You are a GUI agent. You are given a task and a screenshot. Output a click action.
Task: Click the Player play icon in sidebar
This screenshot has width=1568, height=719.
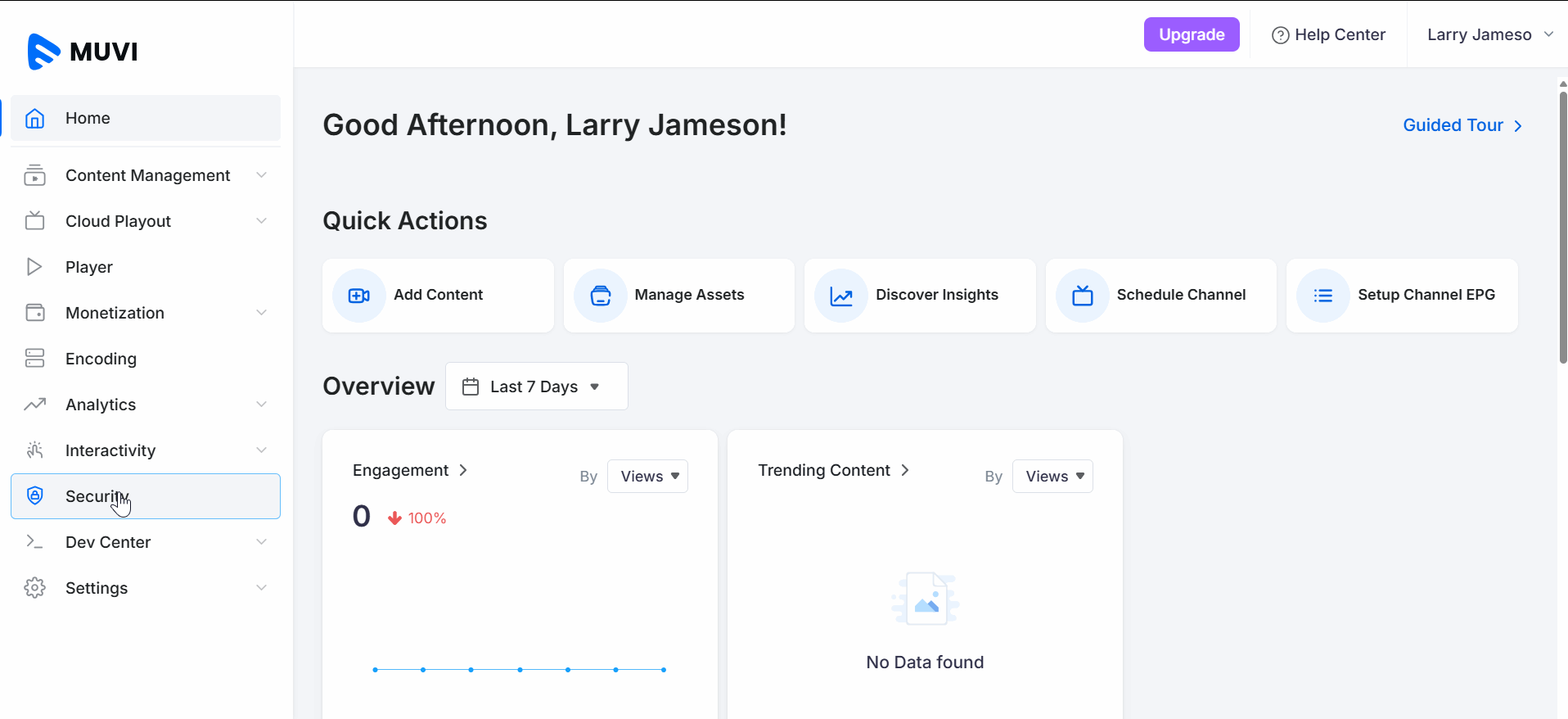pyautogui.click(x=34, y=267)
